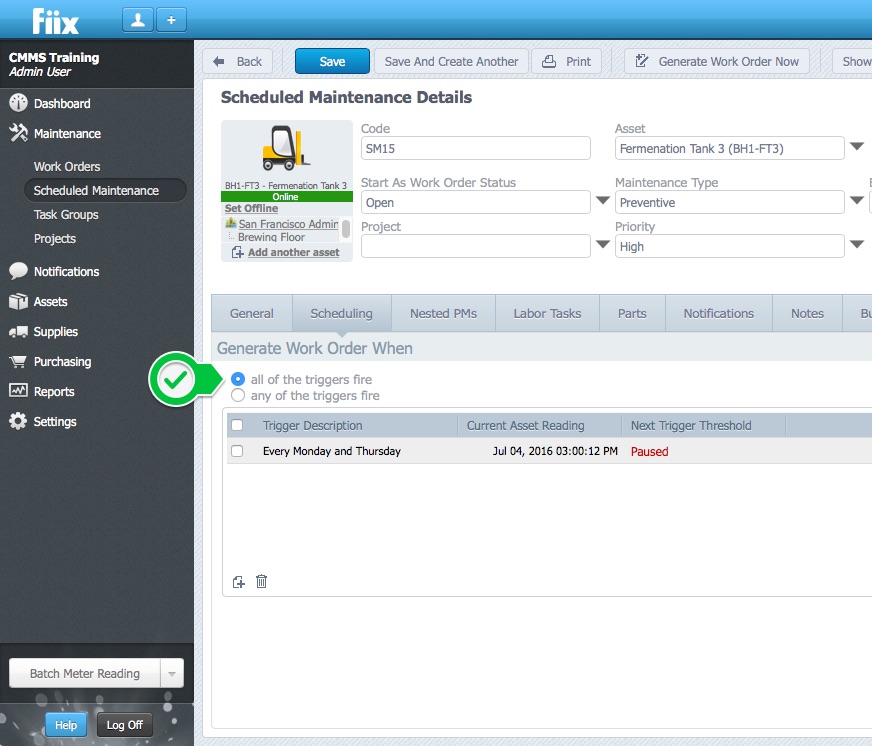The image size is (872, 746).
Task: Click the Help button
Action: pos(66,725)
